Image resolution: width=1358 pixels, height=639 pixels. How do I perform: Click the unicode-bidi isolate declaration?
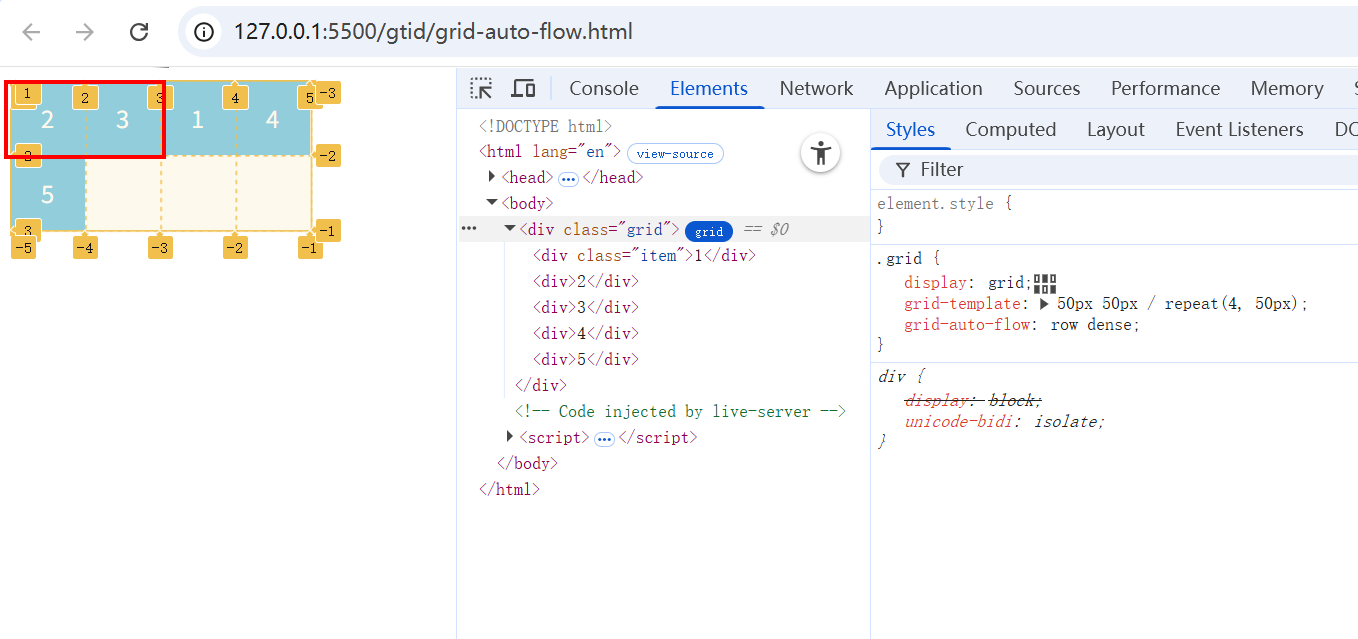tap(1004, 421)
